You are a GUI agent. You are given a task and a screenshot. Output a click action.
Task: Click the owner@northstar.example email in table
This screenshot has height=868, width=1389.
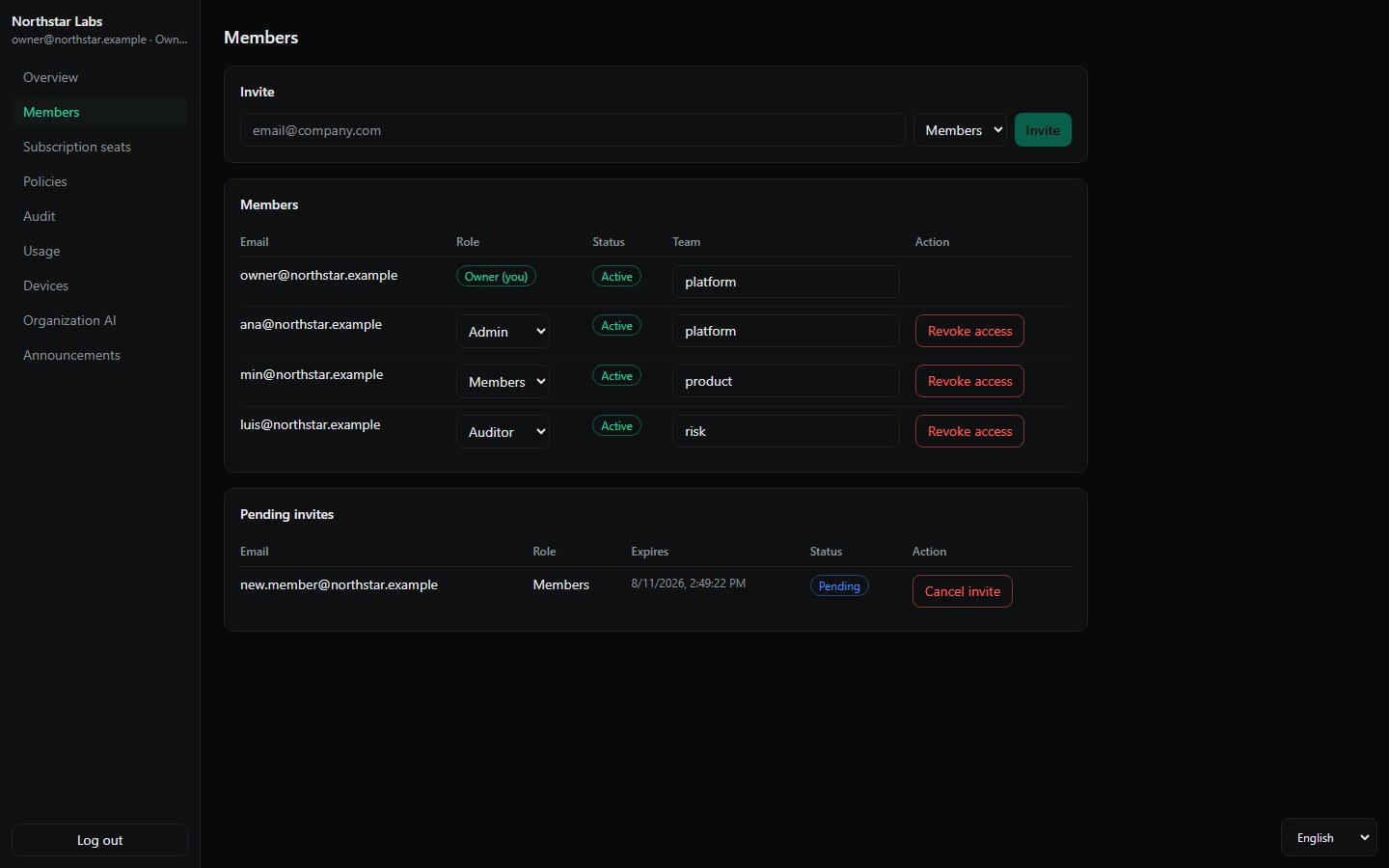pyautogui.click(x=319, y=275)
